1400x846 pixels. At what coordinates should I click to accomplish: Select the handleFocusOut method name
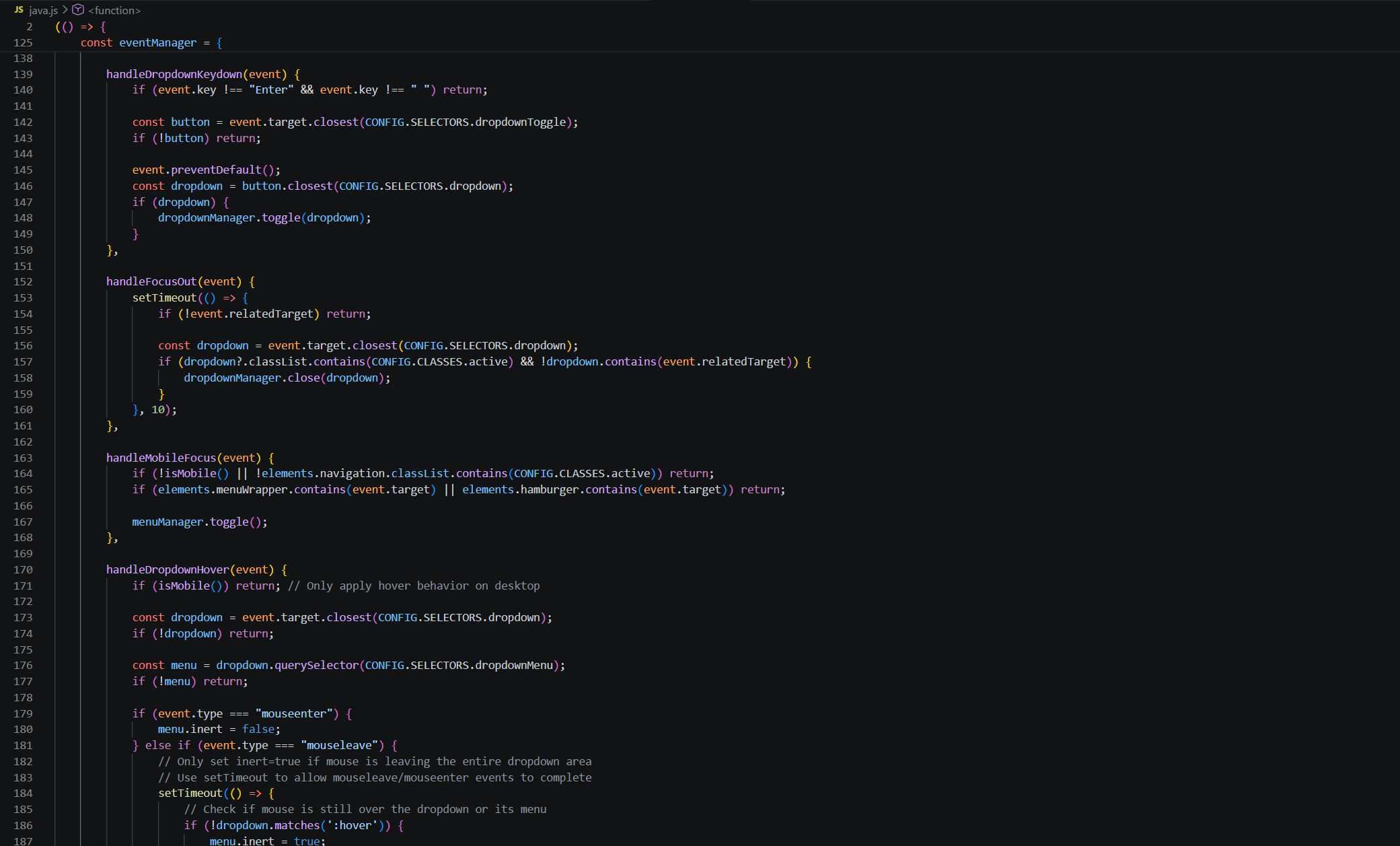pos(151,281)
